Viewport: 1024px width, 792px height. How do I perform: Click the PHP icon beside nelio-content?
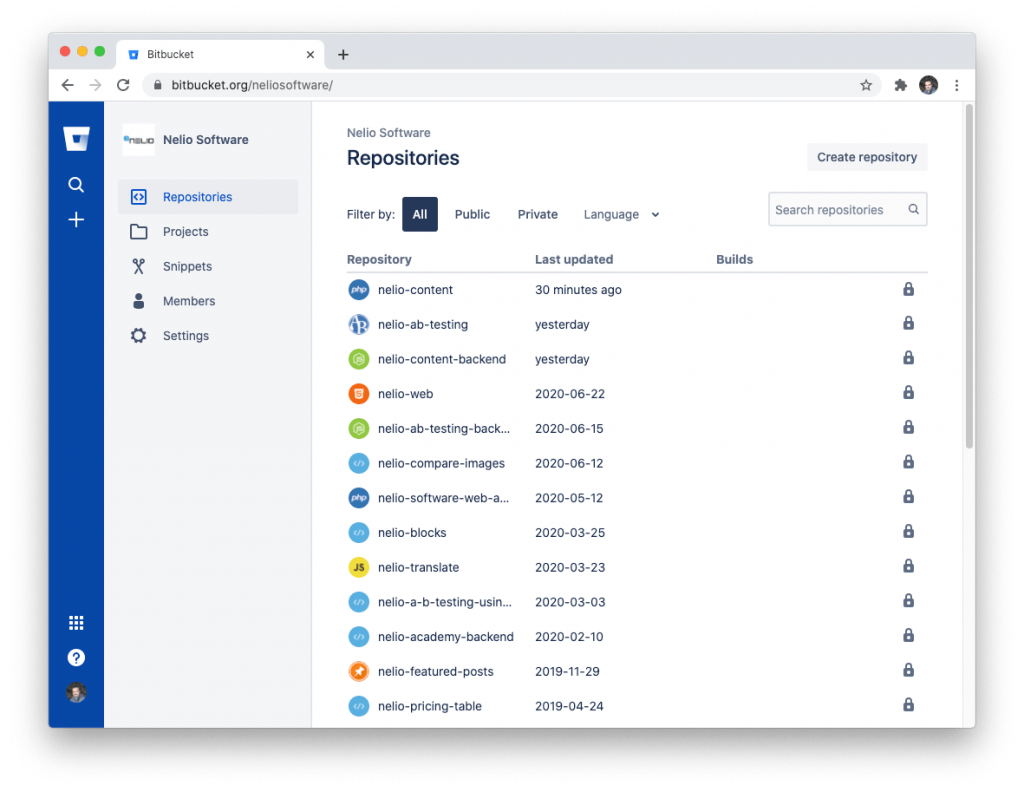point(358,288)
